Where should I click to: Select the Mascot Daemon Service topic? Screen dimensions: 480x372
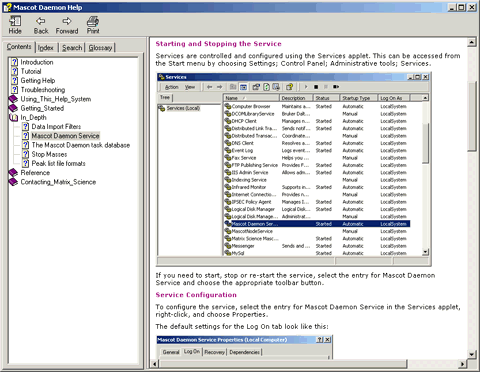pyautogui.click(x=65, y=136)
